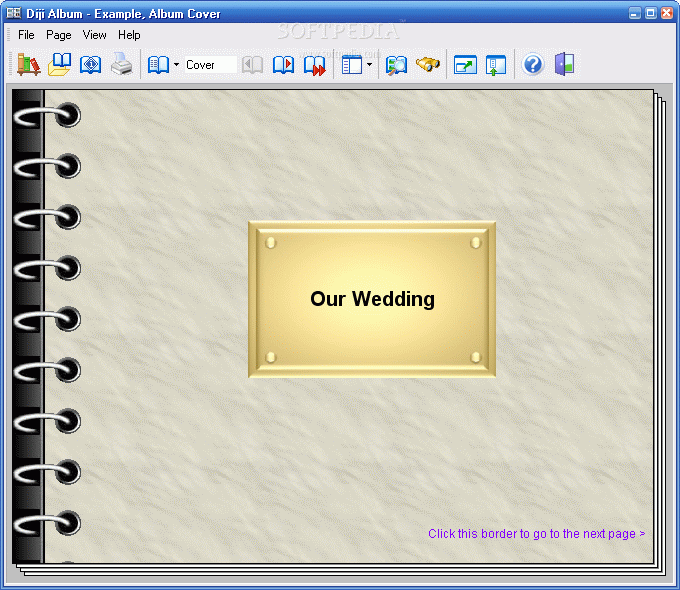Maximize the Diji Album window
The image size is (680, 590).
tap(651, 13)
